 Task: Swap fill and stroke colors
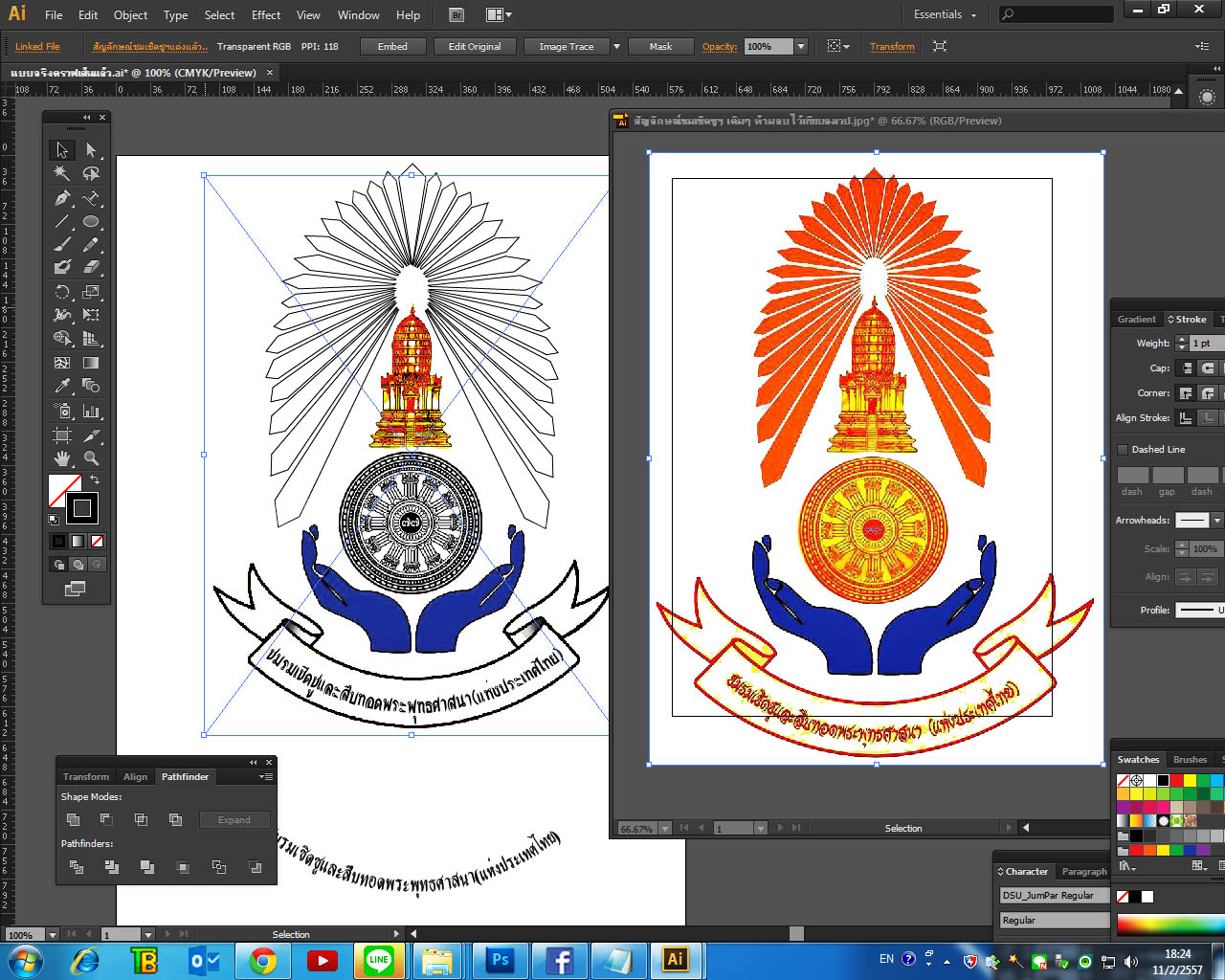pos(94,479)
